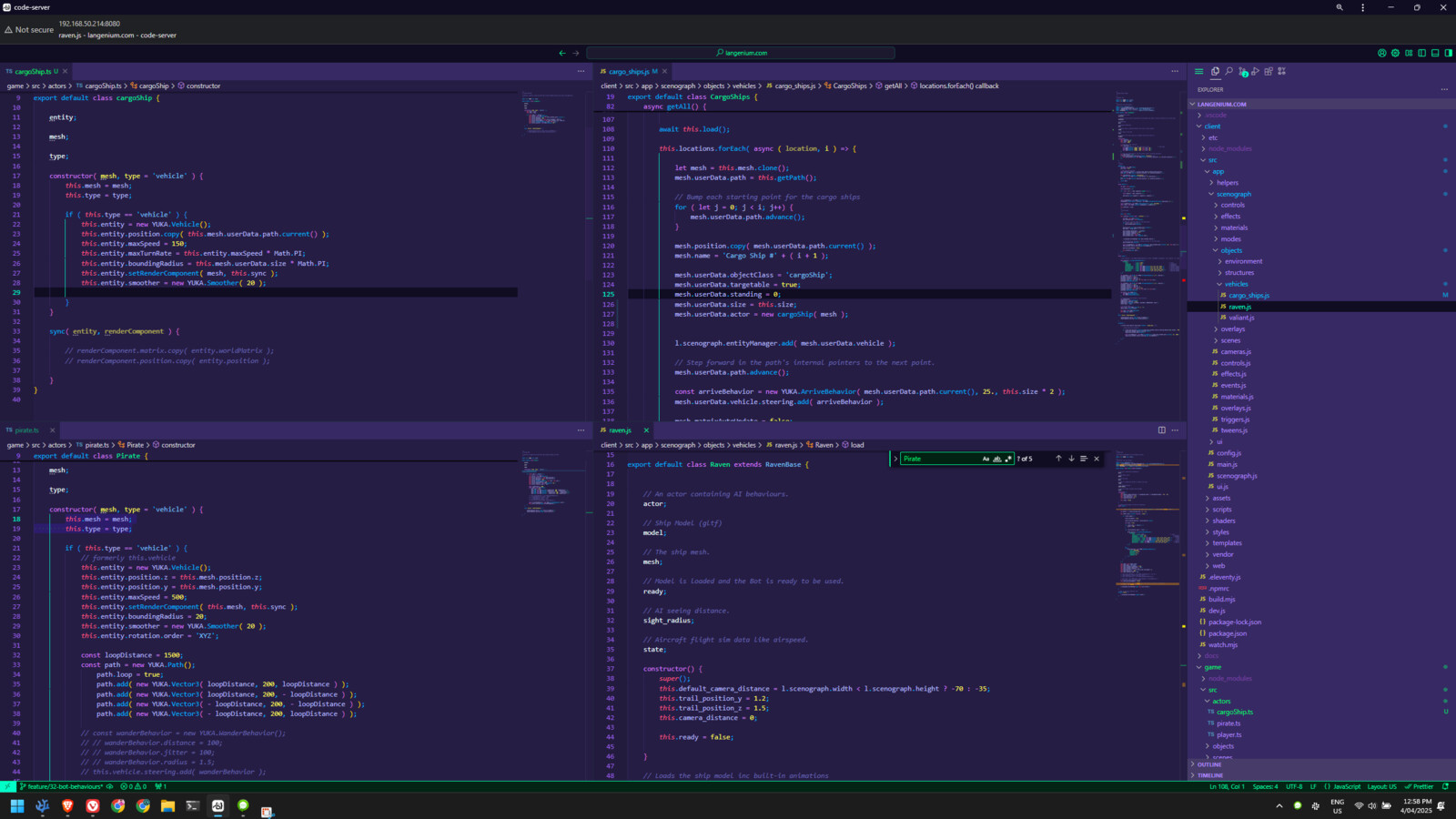The image size is (1456, 819).
Task: Split the raven.js editor right
Action: (1161, 430)
